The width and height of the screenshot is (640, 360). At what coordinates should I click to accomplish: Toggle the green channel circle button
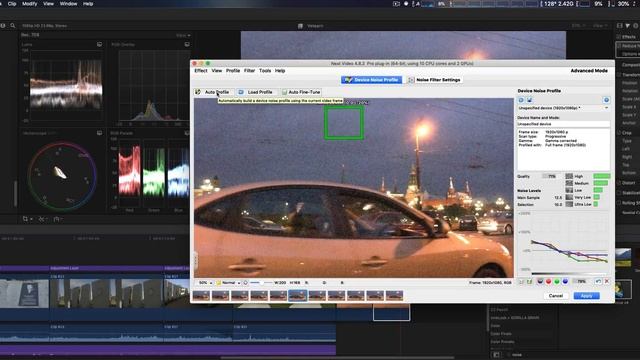[x=557, y=282]
